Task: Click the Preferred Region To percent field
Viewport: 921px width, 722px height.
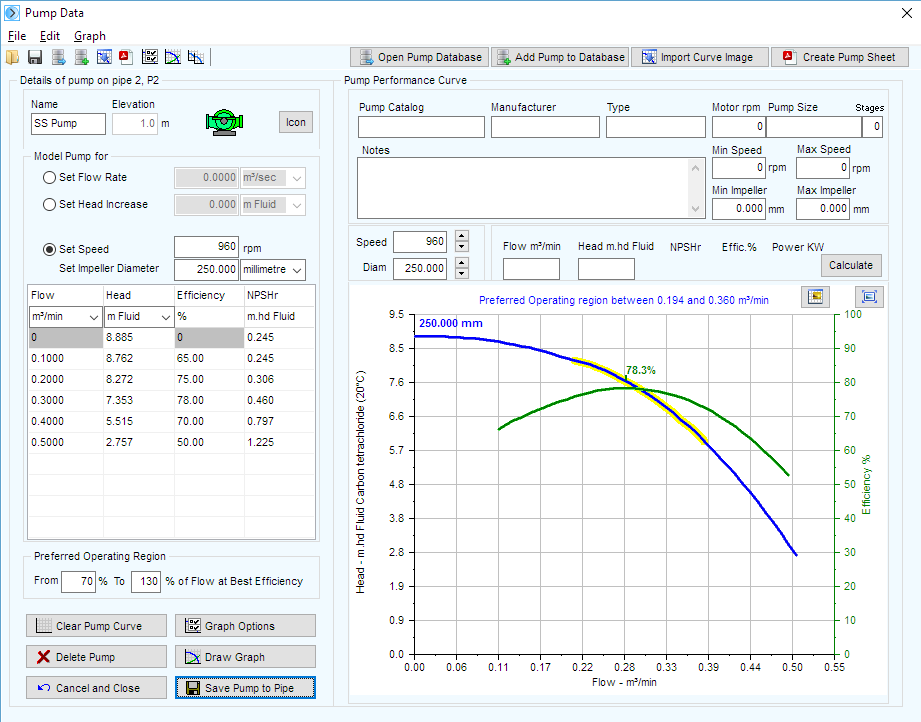Action: 146,582
